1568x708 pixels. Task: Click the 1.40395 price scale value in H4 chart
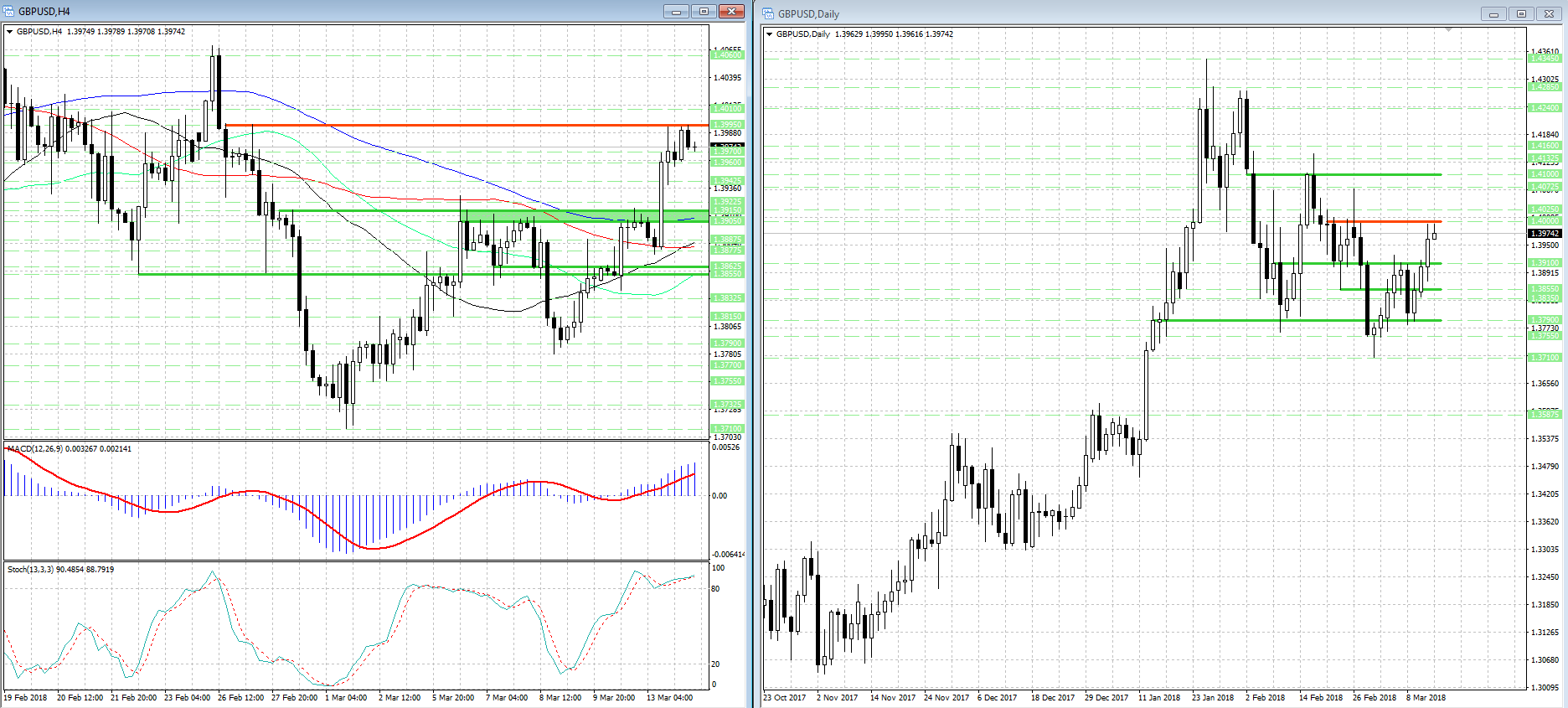tap(727, 78)
